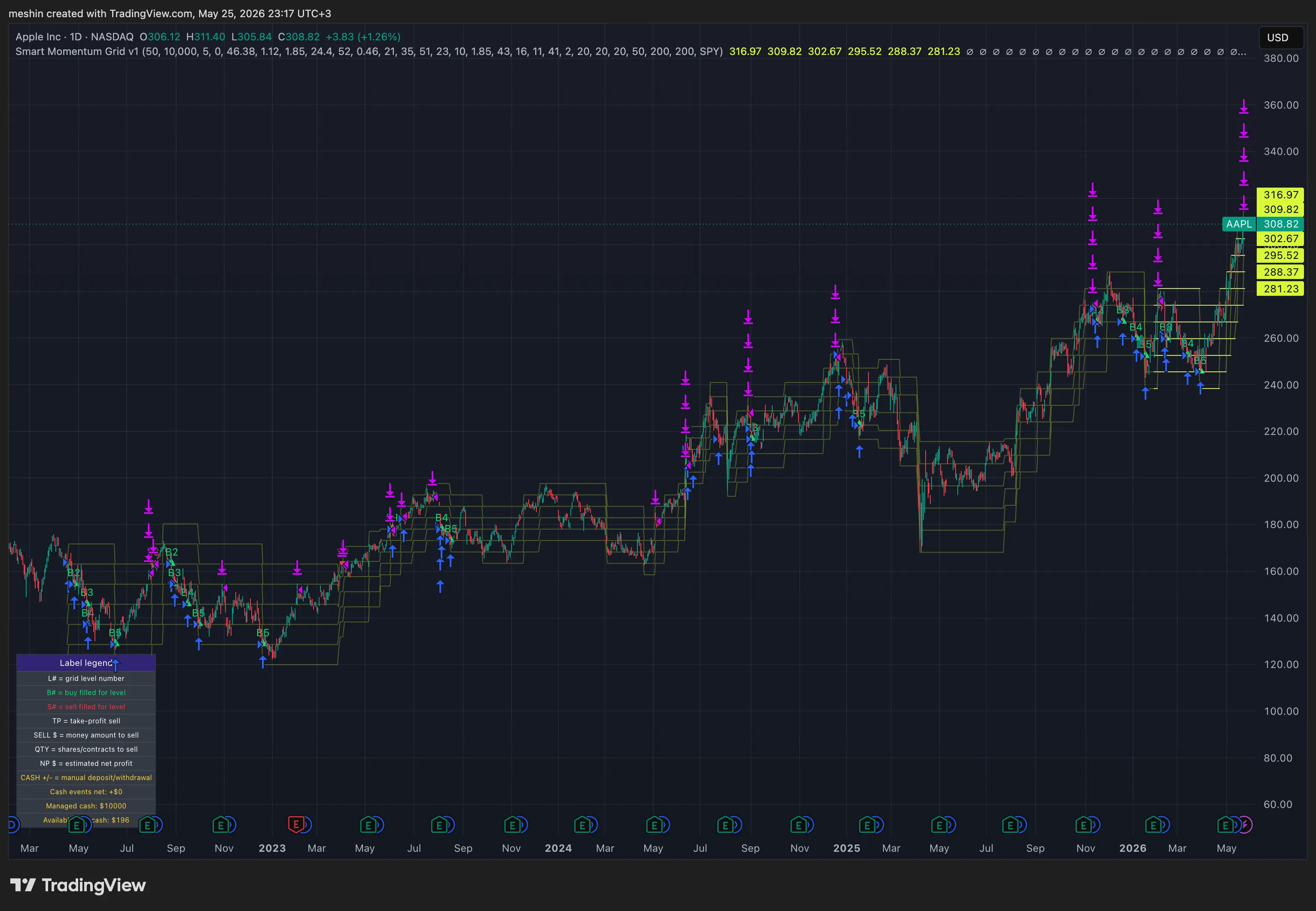Image resolution: width=1316 pixels, height=911 pixels.
Task: Open the earnings marker between Jul and Sep 2023
Action: click(439, 825)
